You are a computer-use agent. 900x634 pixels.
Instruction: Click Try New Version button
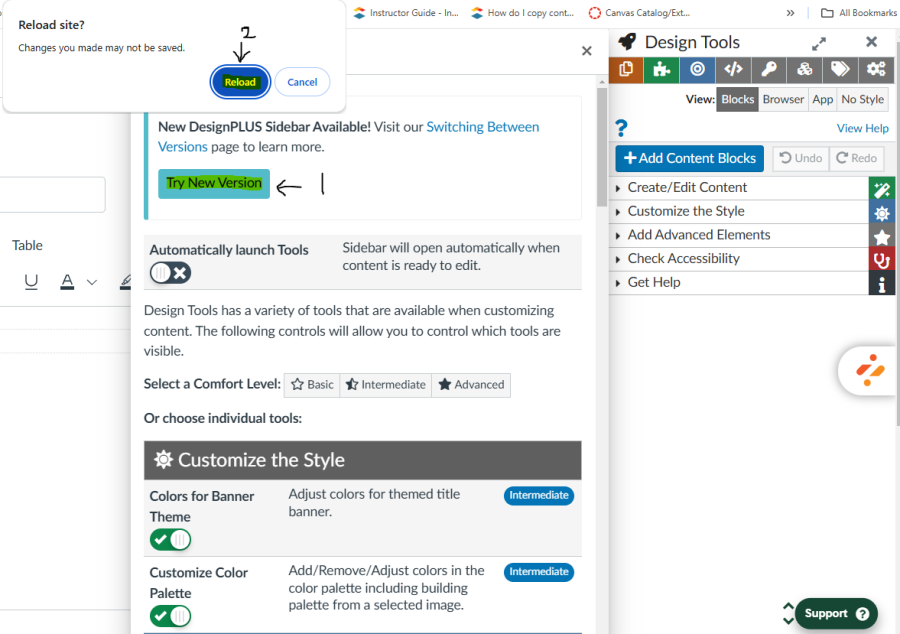(214, 184)
